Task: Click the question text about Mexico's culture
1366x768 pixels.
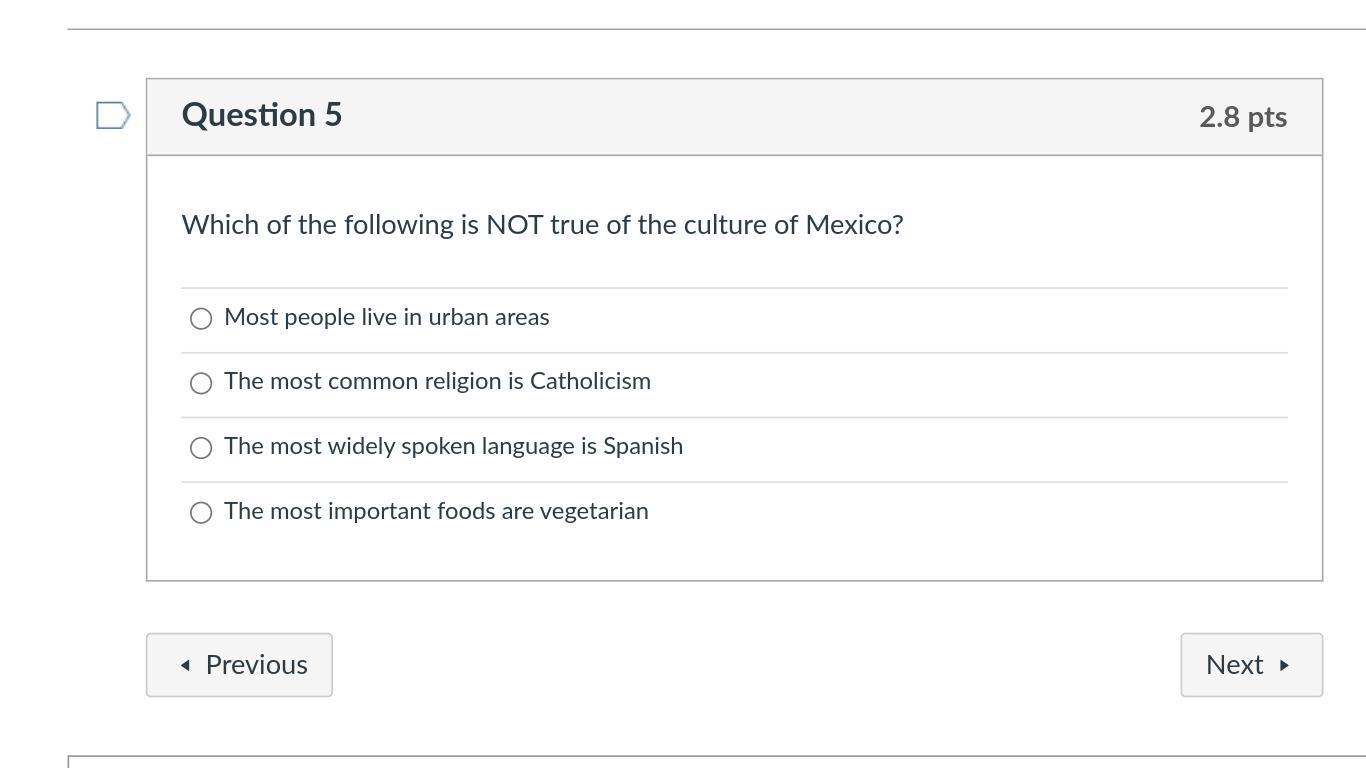Action: pyautogui.click(x=542, y=225)
